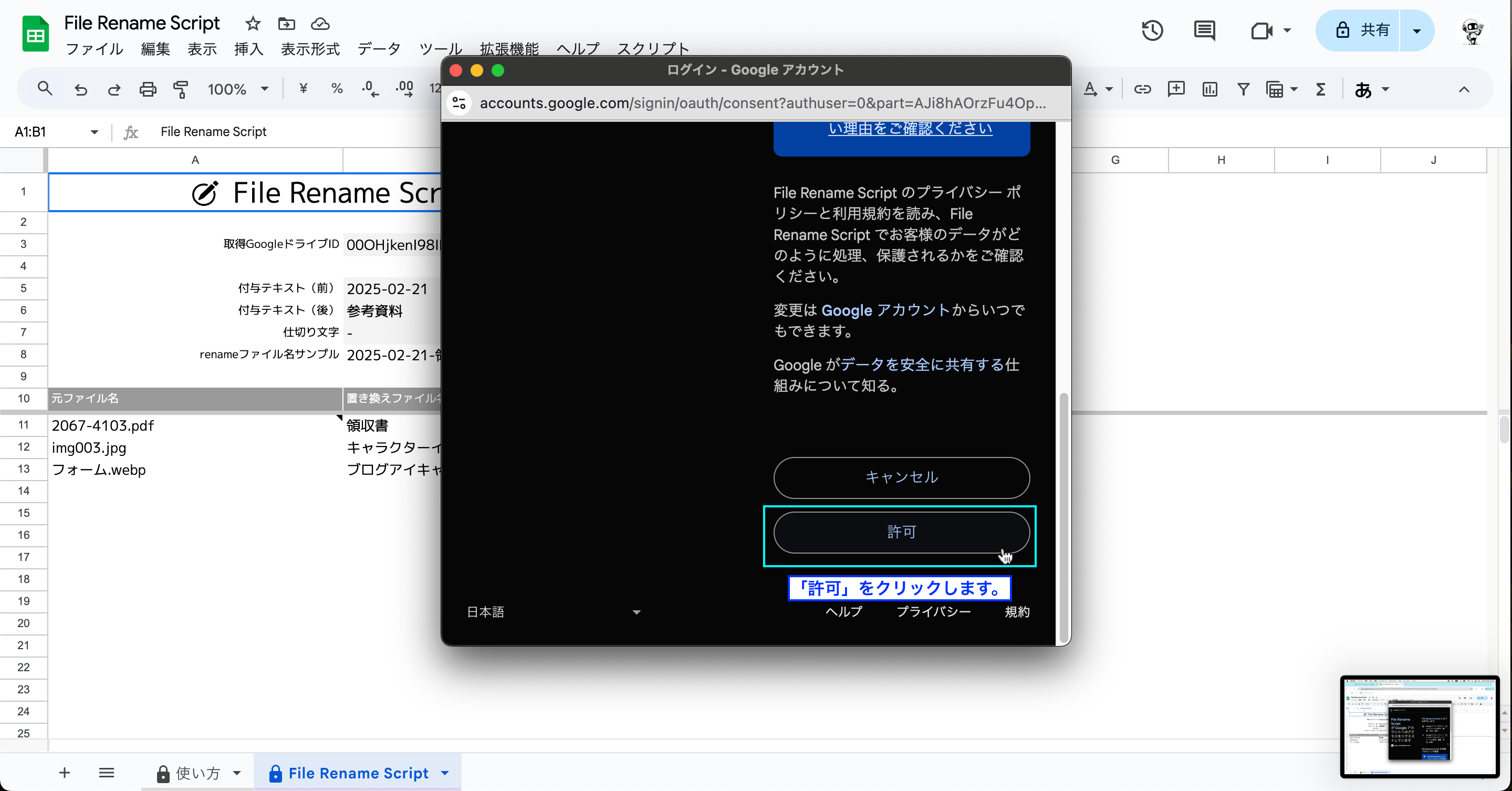Collapse the toolbar with the up chevron
The width and height of the screenshot is (1512, 791).
pyautogui.click(x=1464, y=89)
